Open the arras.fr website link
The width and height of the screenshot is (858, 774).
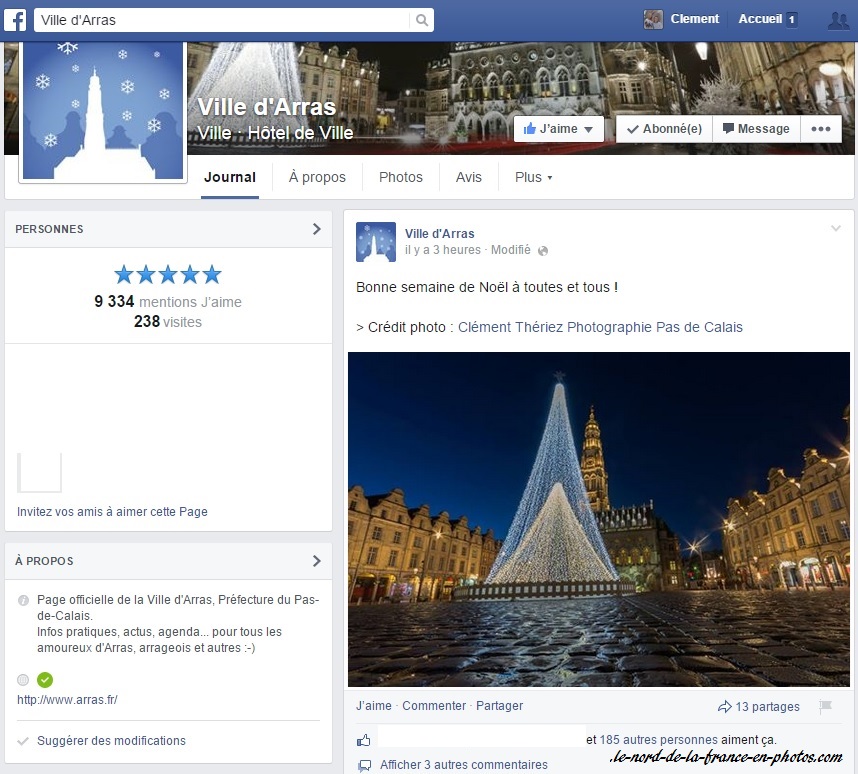tap(67, 700)
